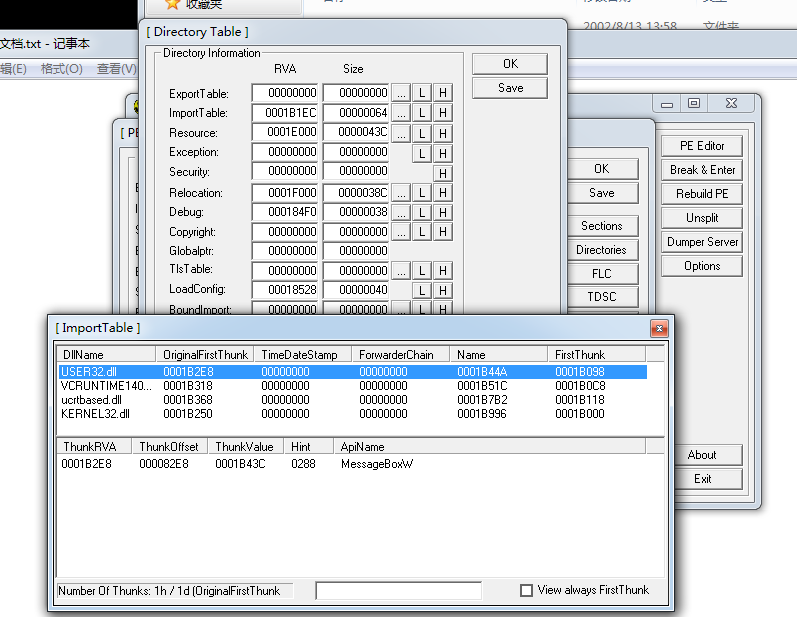This screenshot has width=797, height=617.
Task: Open Directories in the PE Editor window
Action: [601, 250]
